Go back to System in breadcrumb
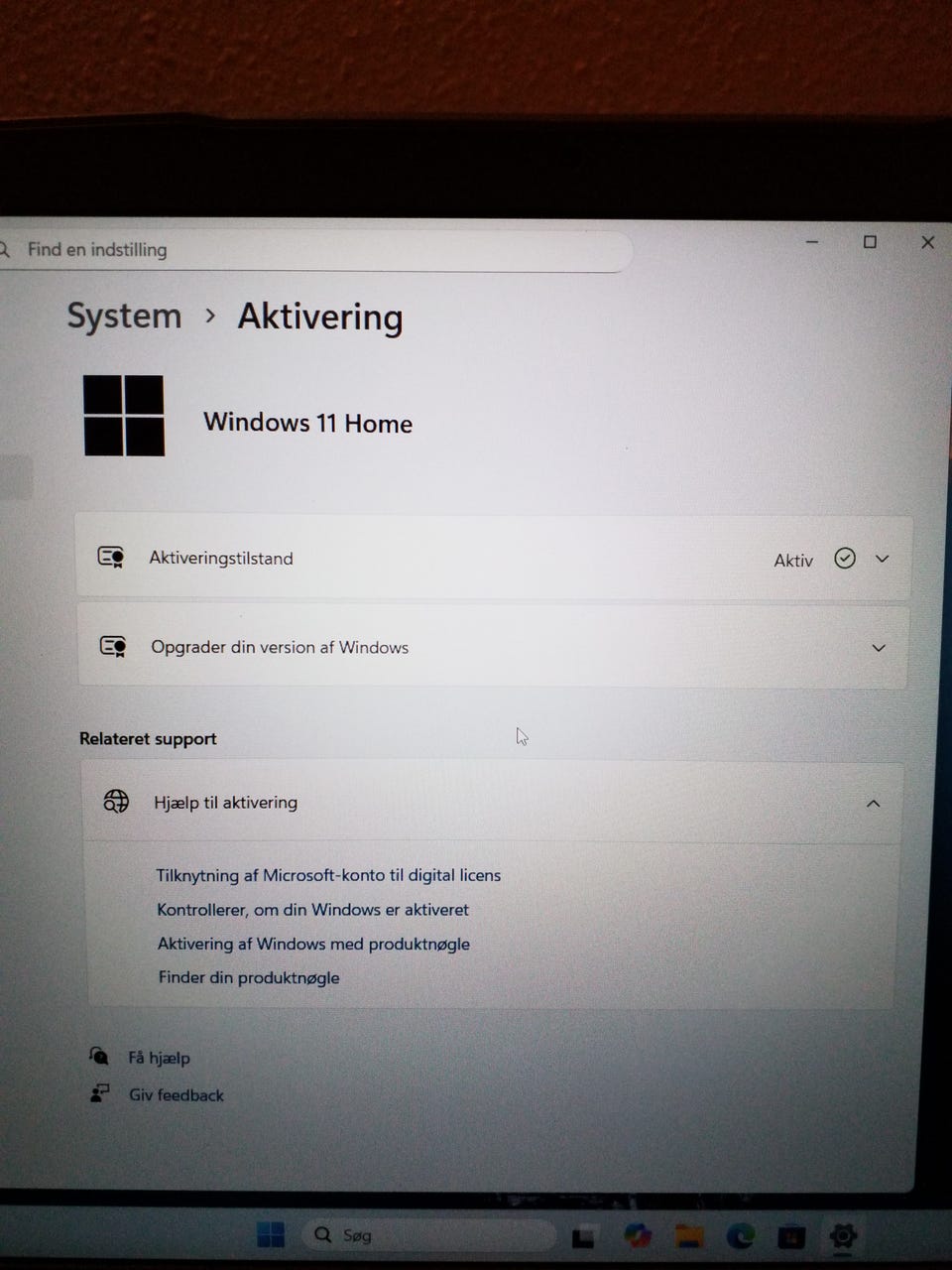This screenshot has width=952, height=1270. tap(124, 316)
